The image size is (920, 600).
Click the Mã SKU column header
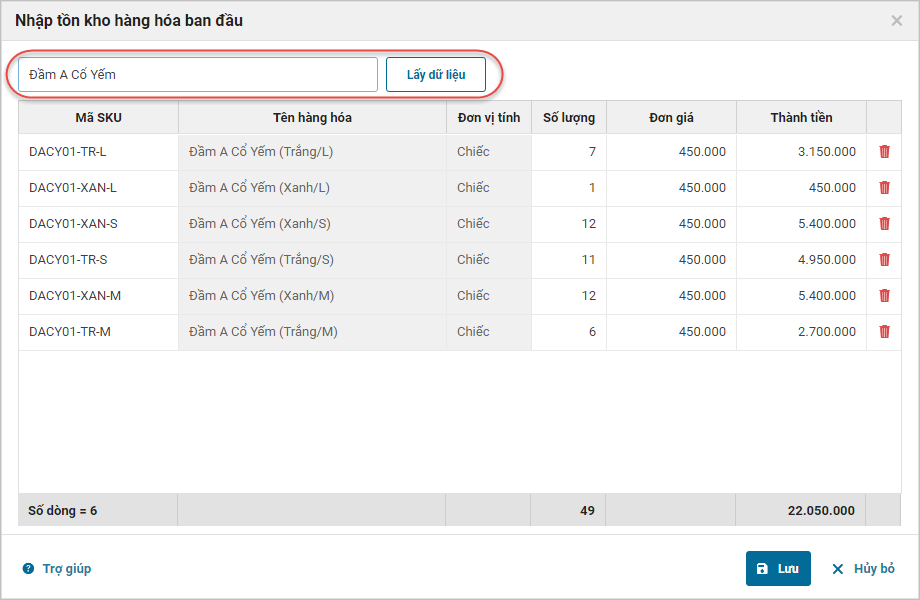click(x=98, y=118)
